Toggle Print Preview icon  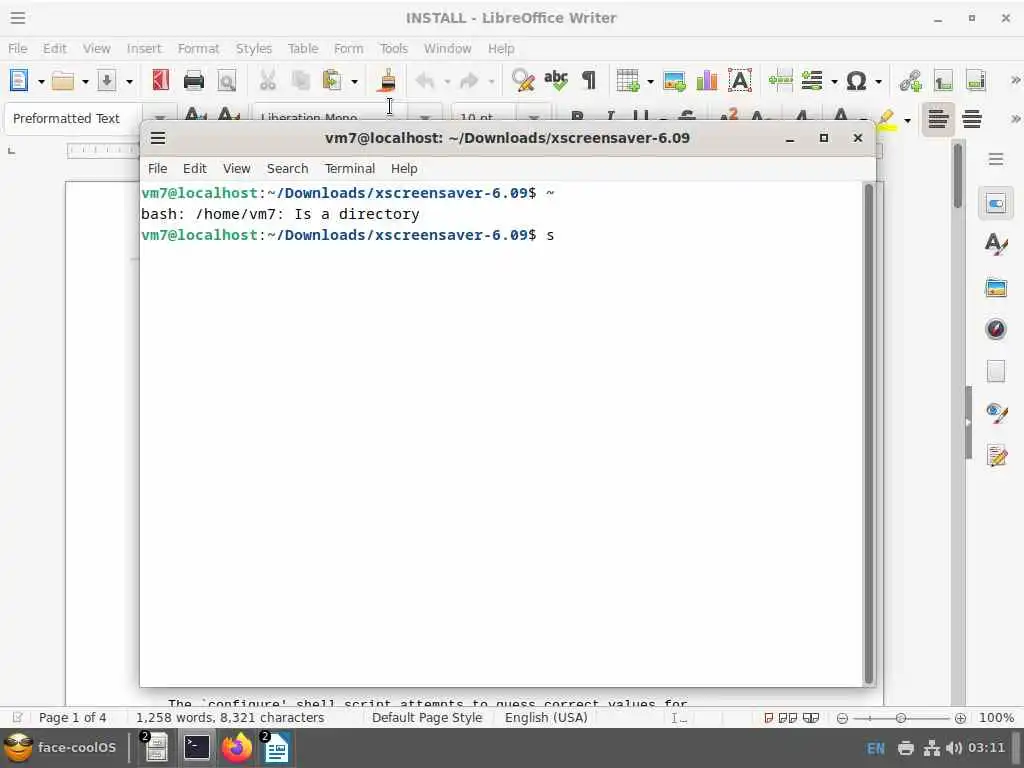[x=227, y=81]
